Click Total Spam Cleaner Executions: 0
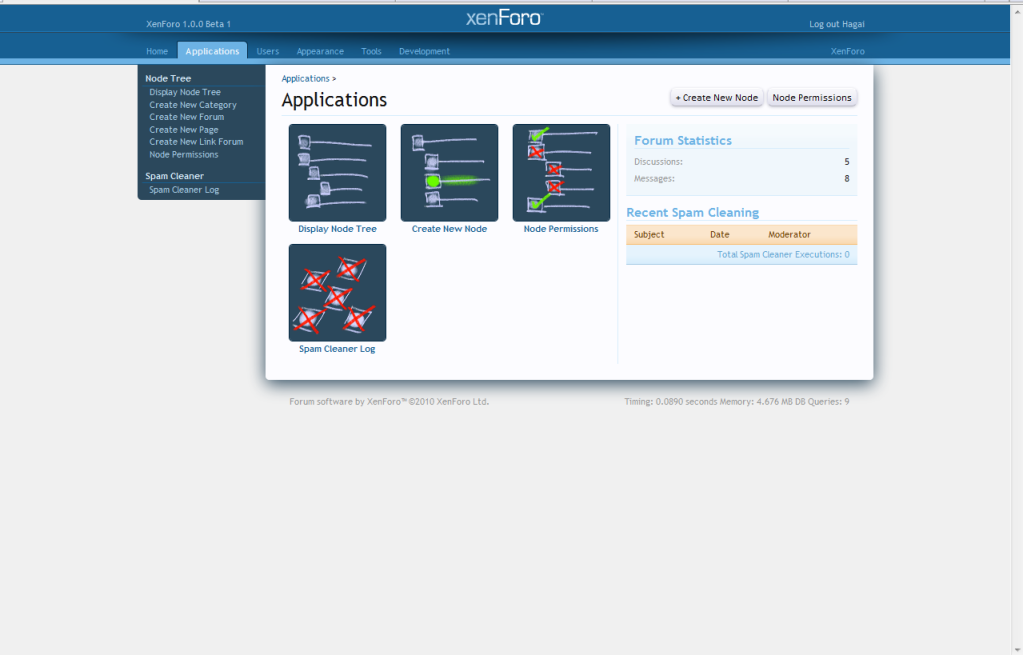The height and width of the screenshot is (655, 1023). click(784, 254)
